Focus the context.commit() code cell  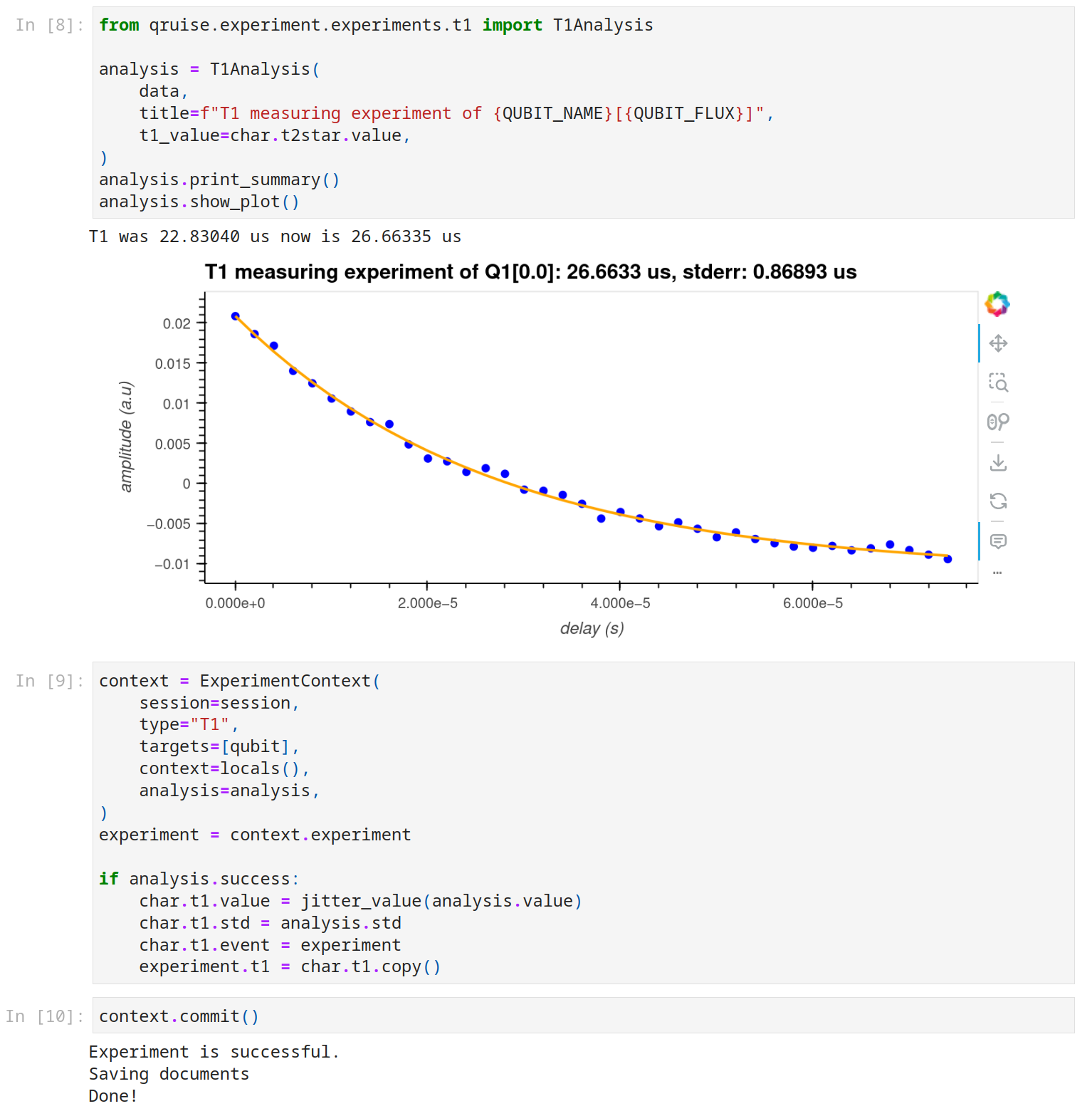569,1016
